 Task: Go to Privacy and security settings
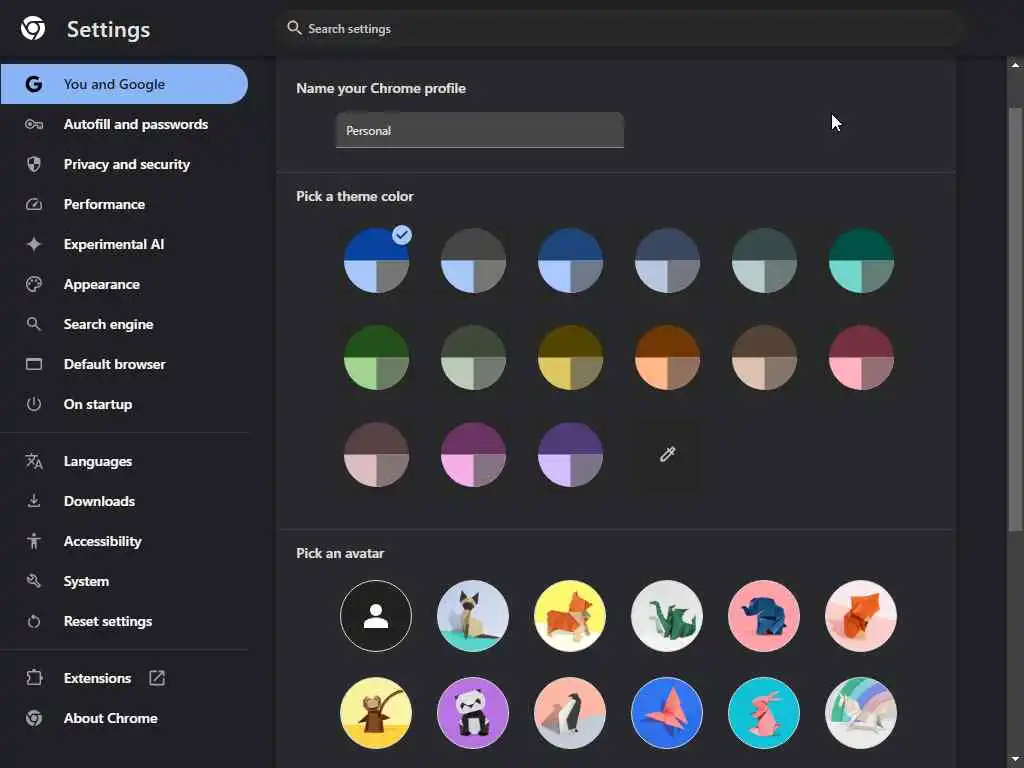tap(124, 164)
